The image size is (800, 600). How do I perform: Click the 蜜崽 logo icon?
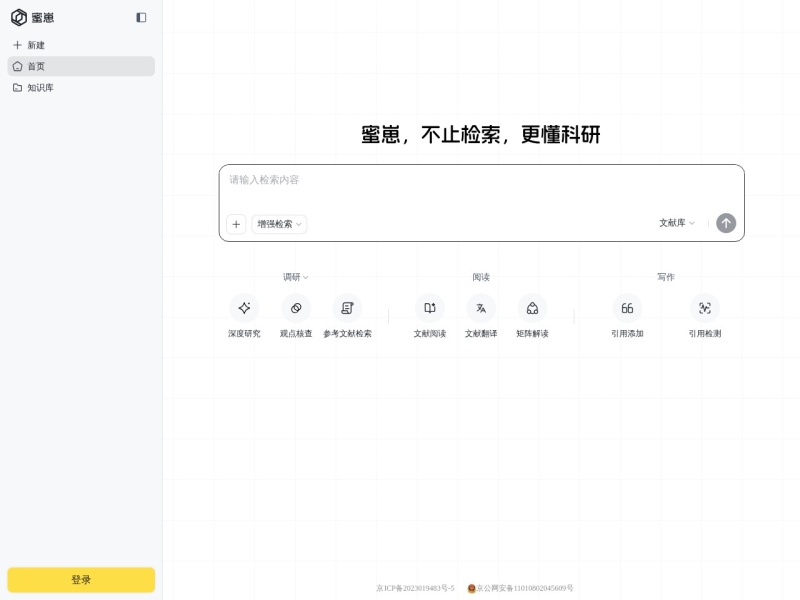[19, 17]
